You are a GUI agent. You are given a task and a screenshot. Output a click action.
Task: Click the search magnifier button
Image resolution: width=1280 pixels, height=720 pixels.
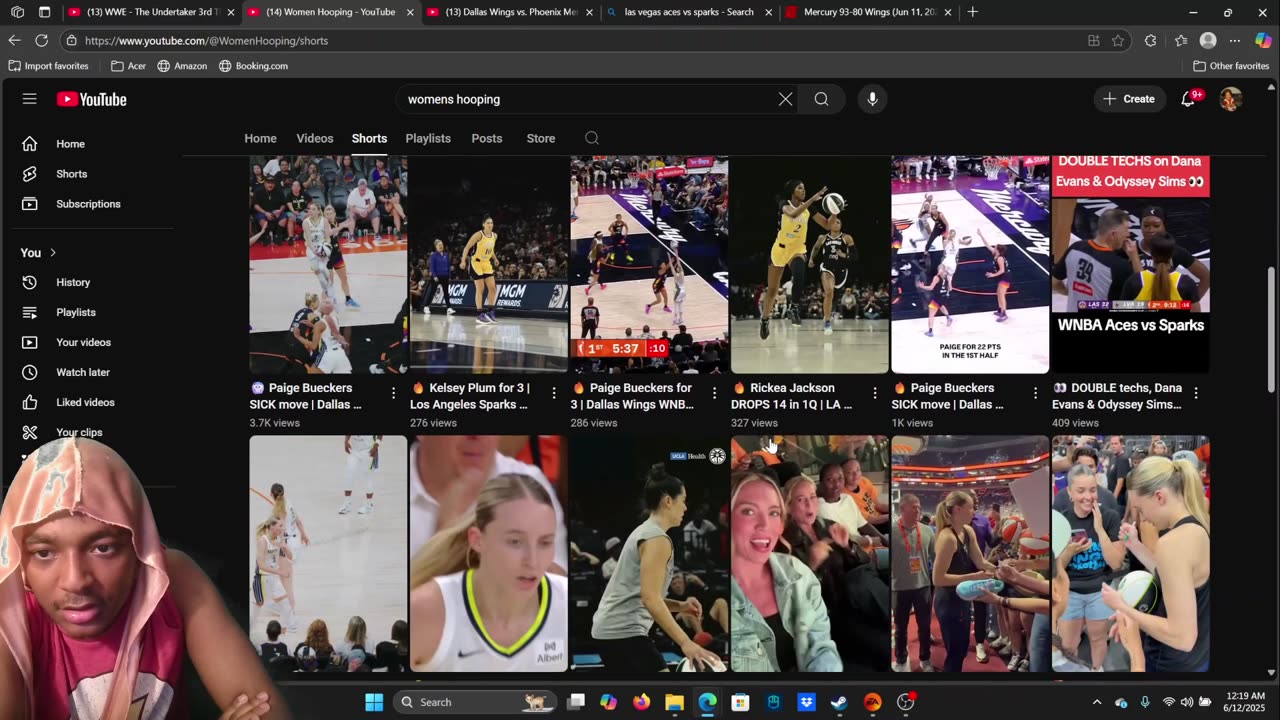coord(821,99)
